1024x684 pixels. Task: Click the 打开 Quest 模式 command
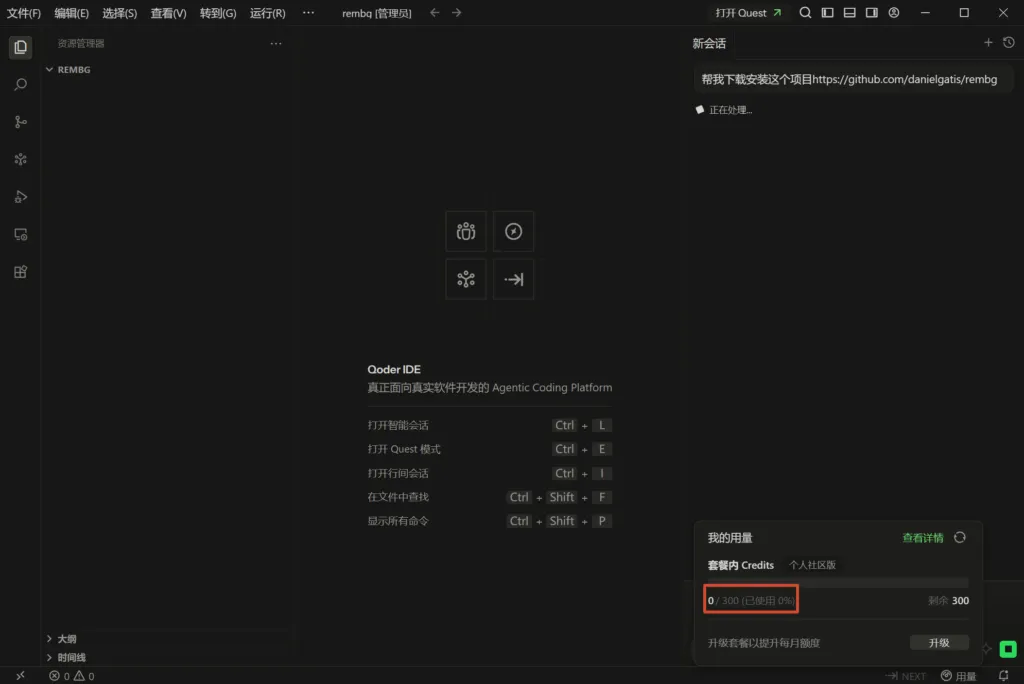click(x=404, y=449)
